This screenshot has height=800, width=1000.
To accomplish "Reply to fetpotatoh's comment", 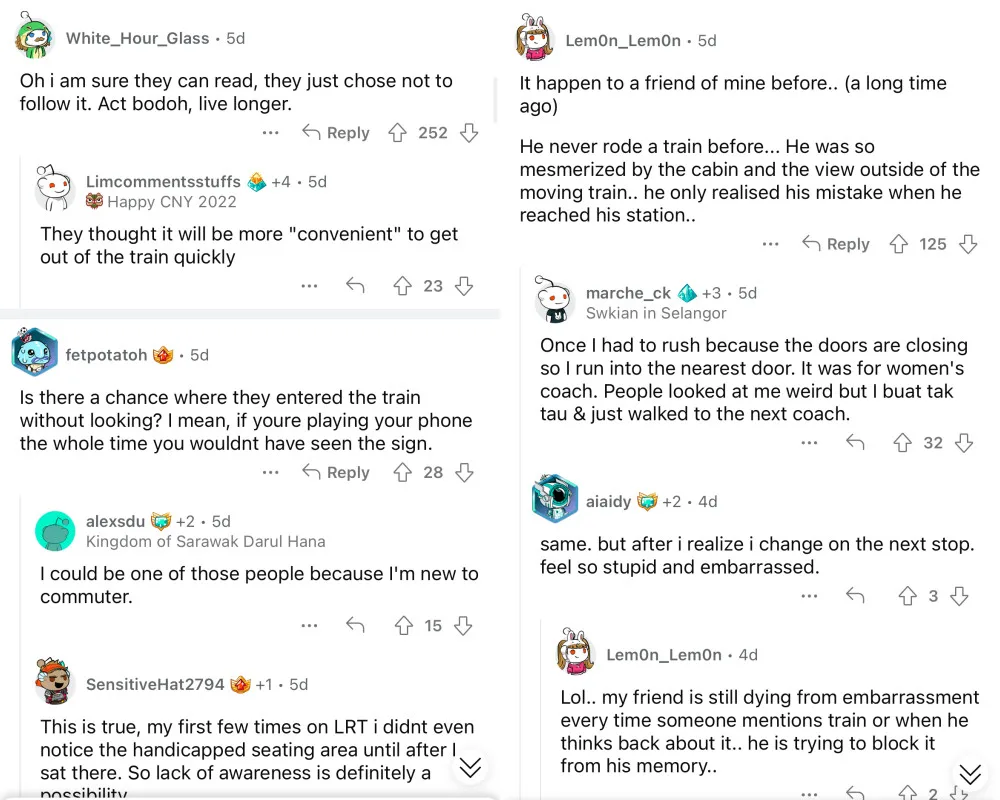I will click(336, 473).
